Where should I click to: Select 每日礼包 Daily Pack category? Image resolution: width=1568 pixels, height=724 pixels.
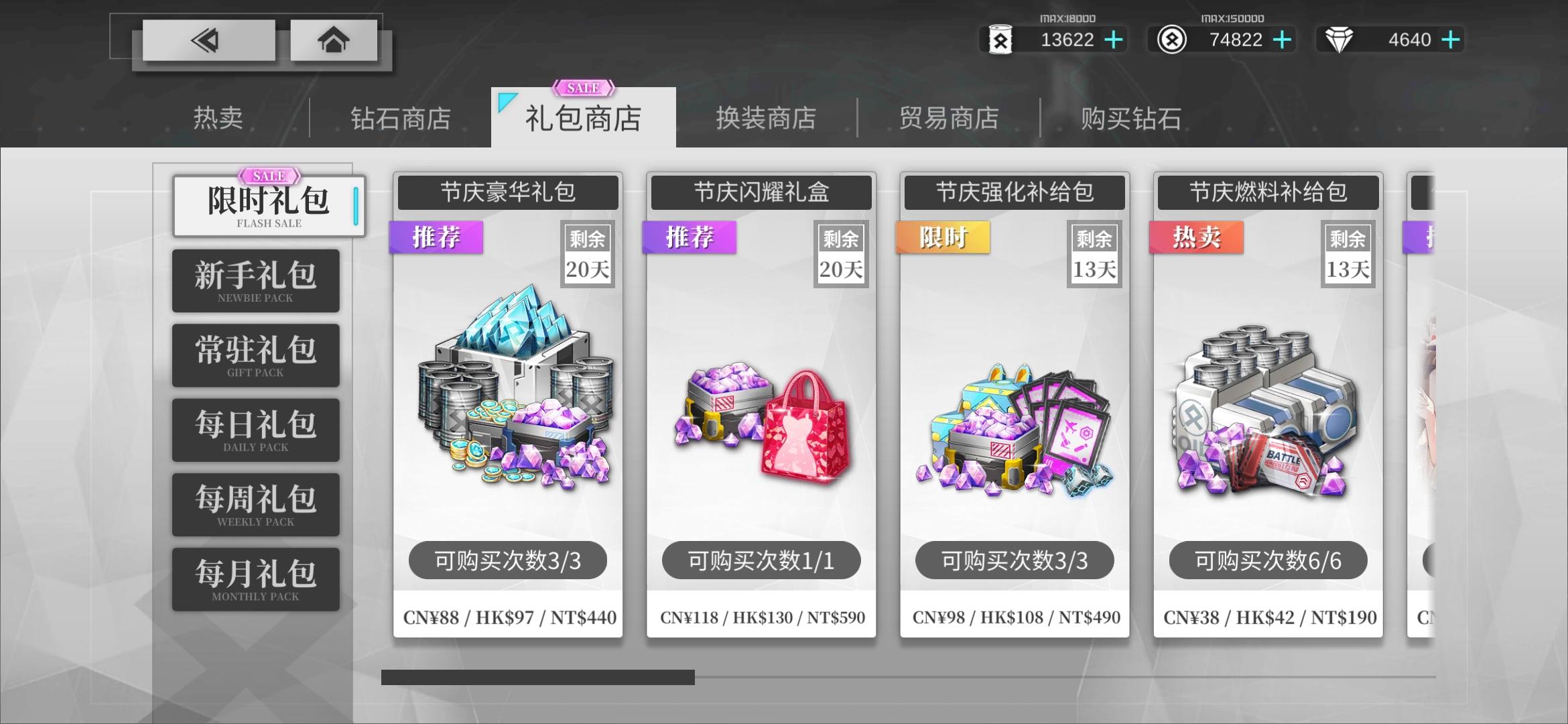coord(255,430)
